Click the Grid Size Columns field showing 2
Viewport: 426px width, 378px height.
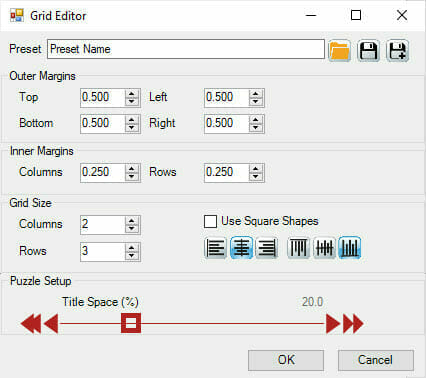click(103, 224)
